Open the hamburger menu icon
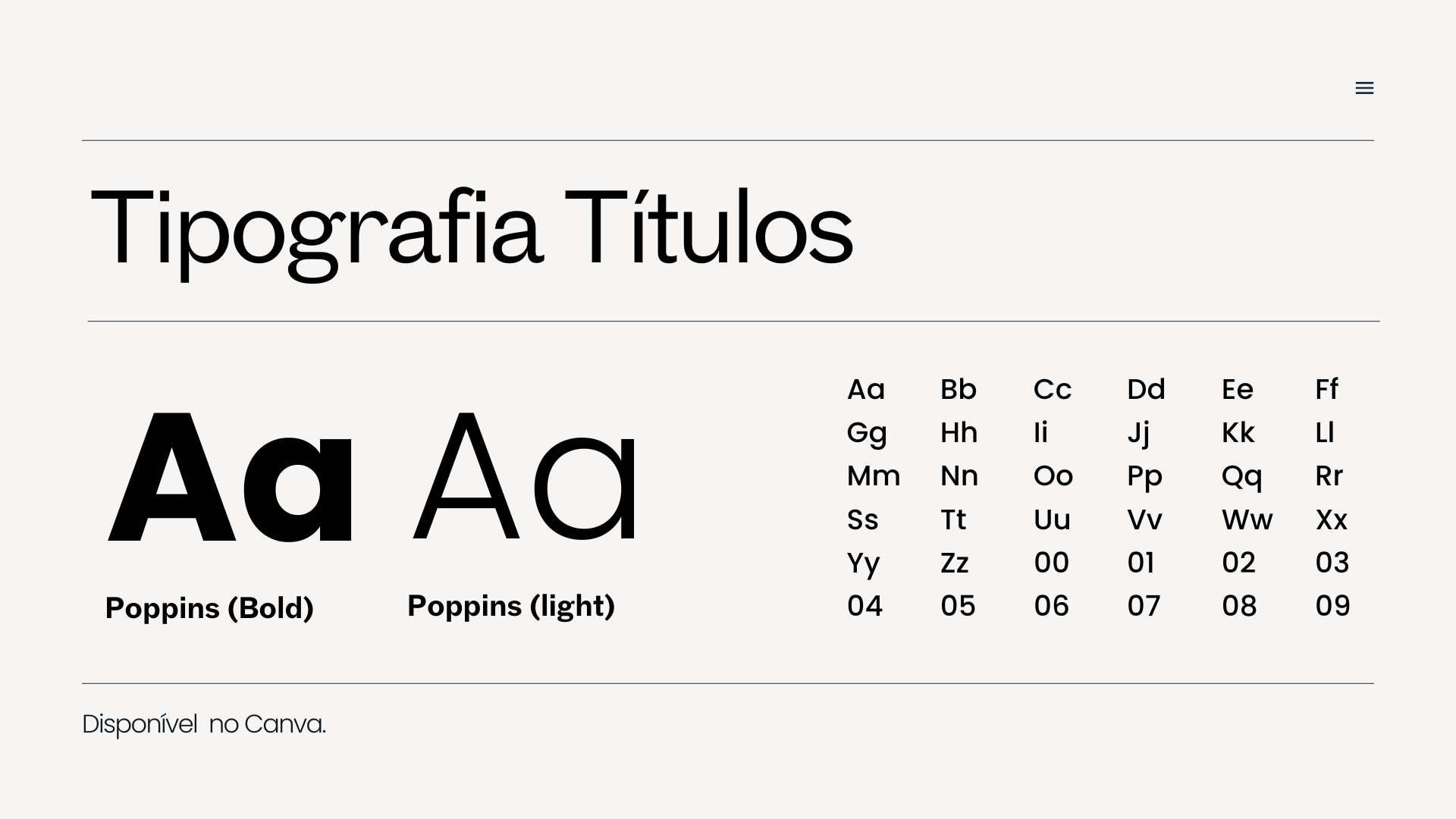 point(1364,88)
